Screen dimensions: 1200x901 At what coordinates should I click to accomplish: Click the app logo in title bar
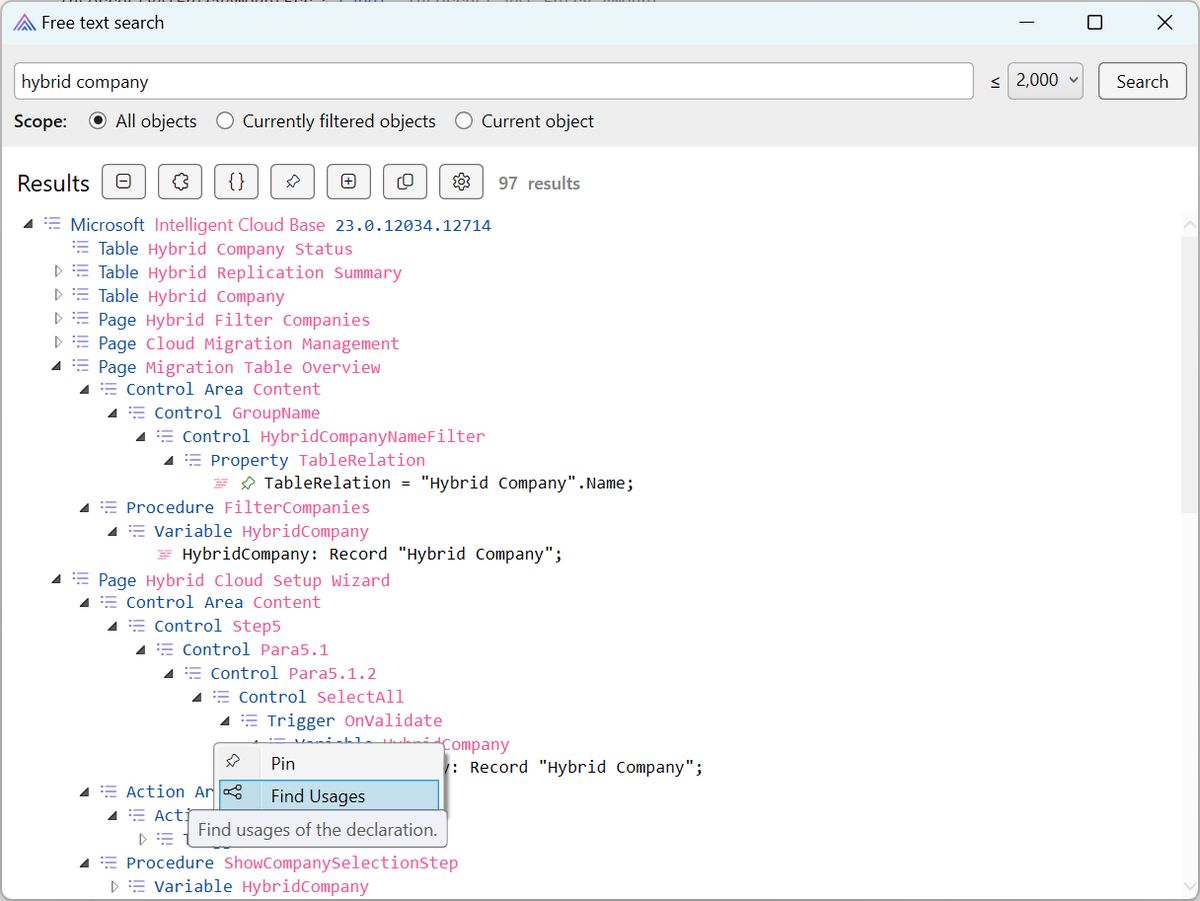click(24, 22)
